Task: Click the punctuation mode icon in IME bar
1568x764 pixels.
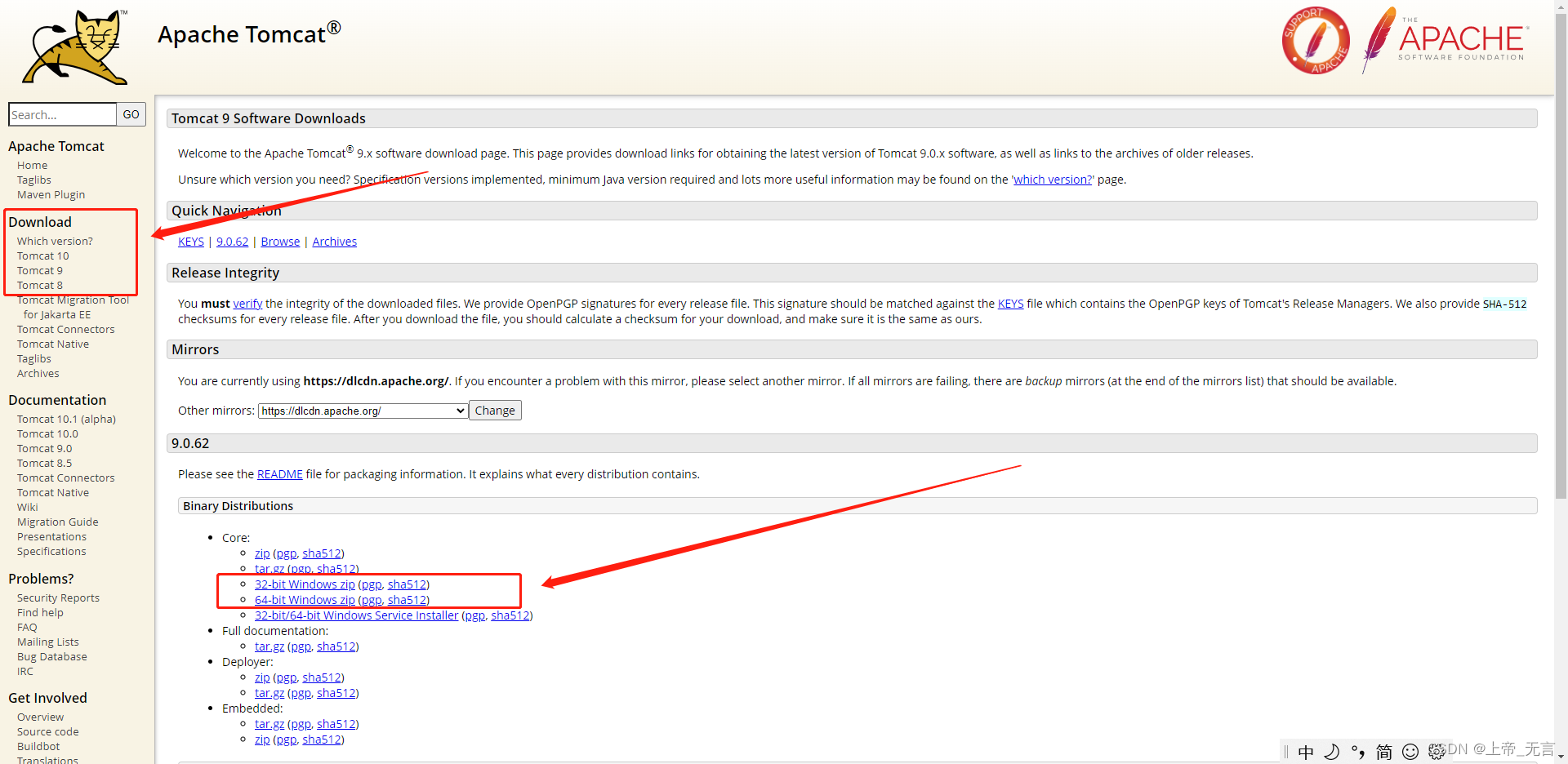Action: [1357, 752]
